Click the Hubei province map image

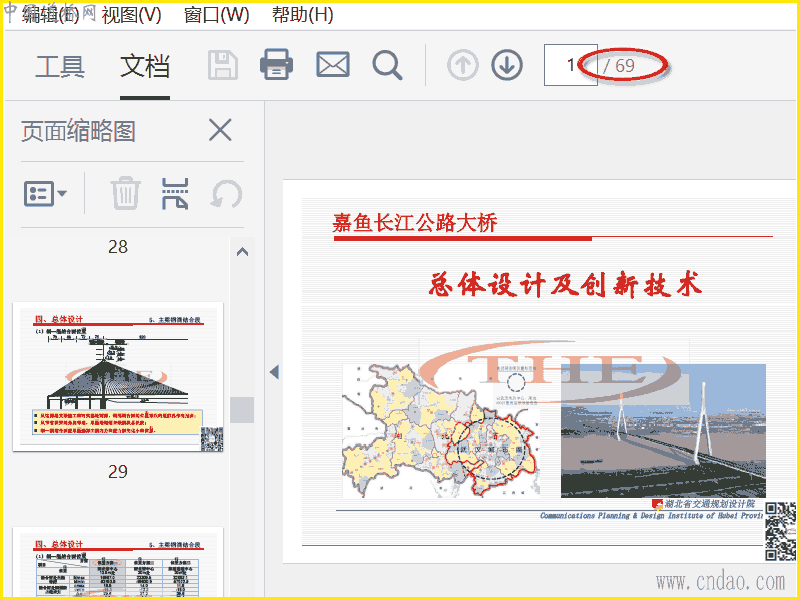440,431
